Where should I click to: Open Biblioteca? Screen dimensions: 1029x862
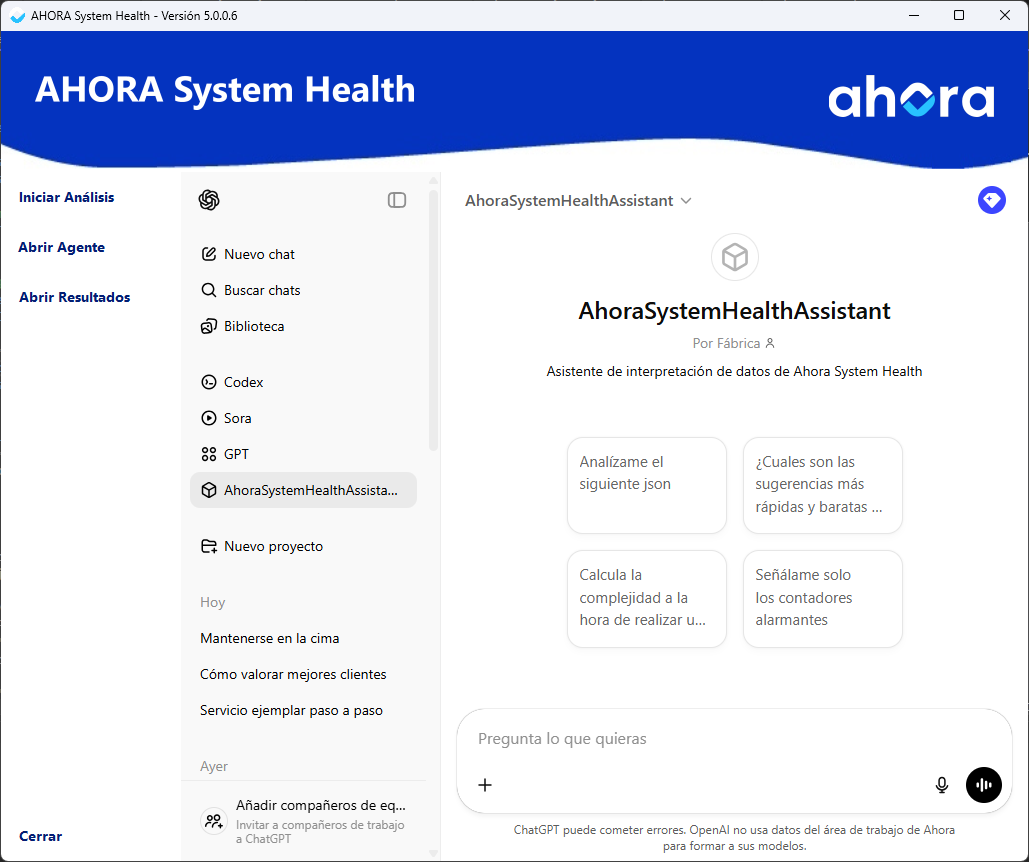tap(303, 326)
